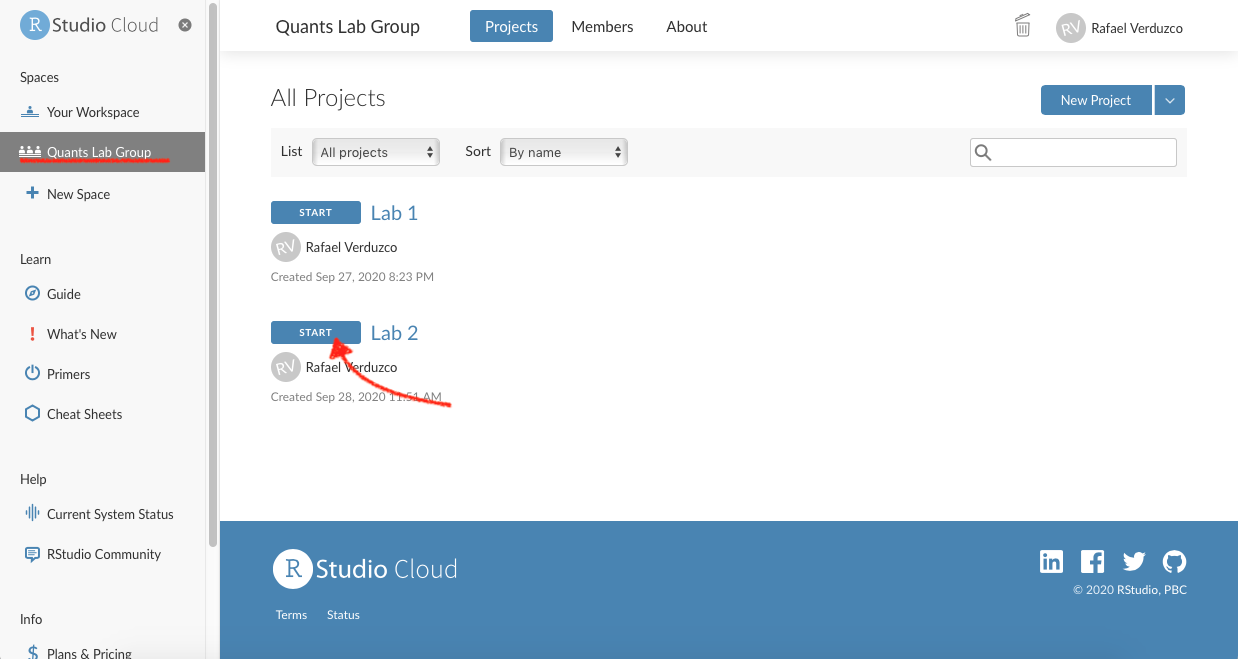The width and height of the screenshot is (1238, 659).
Task: Click the New Project button
Action: 1096,100
